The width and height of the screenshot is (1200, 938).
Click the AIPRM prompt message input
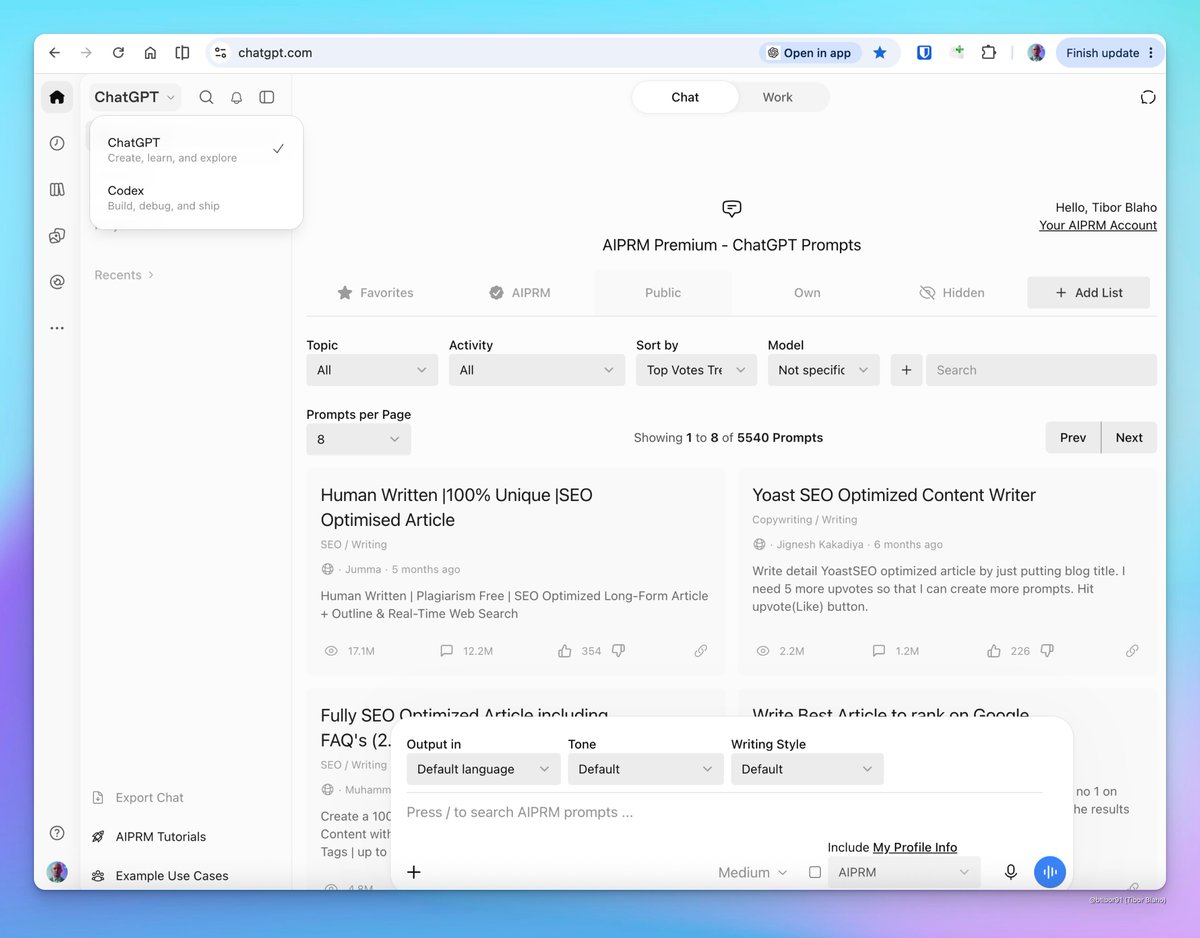724,813
